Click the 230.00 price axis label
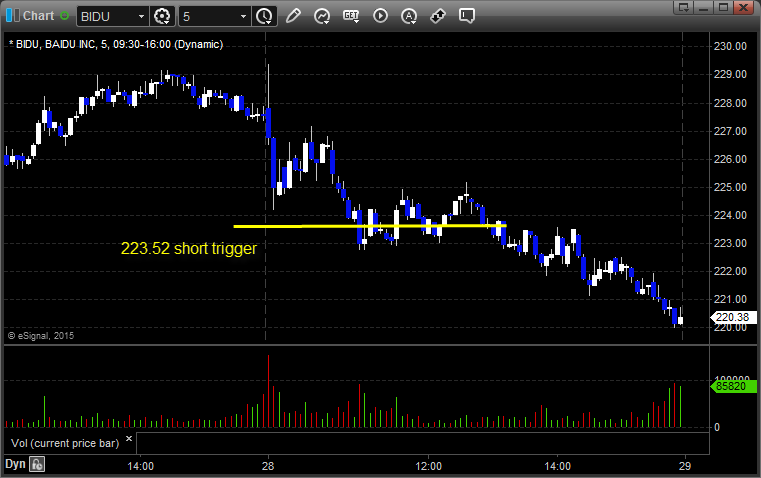 click(x=730, y=47)
